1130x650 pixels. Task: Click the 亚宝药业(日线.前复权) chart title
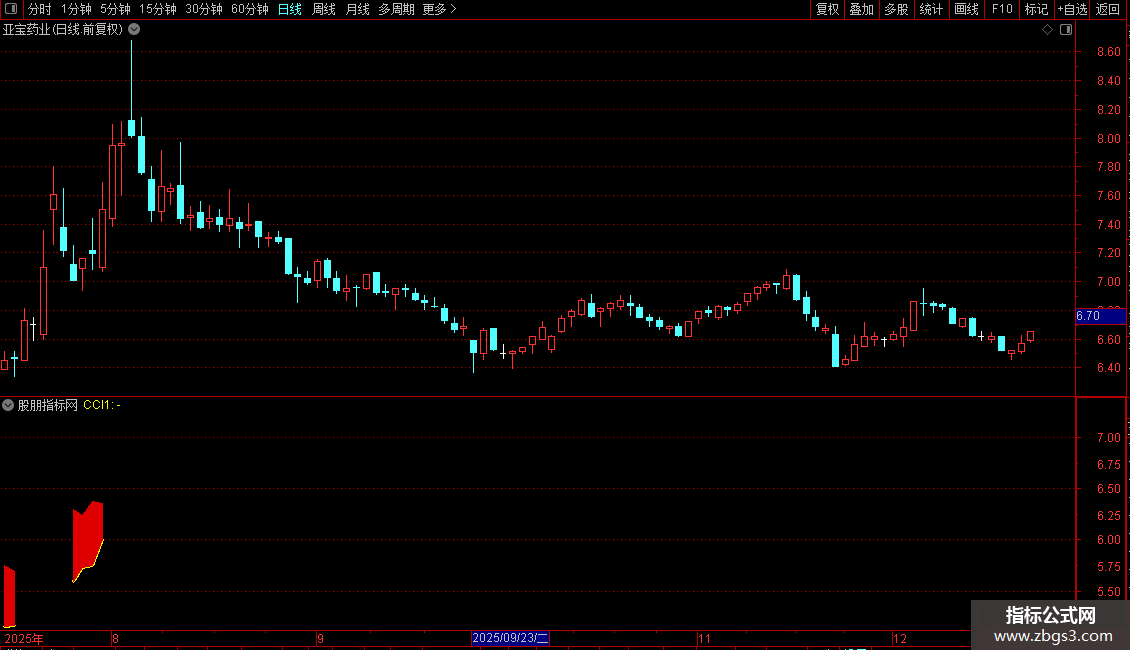(x=63, y=30)
